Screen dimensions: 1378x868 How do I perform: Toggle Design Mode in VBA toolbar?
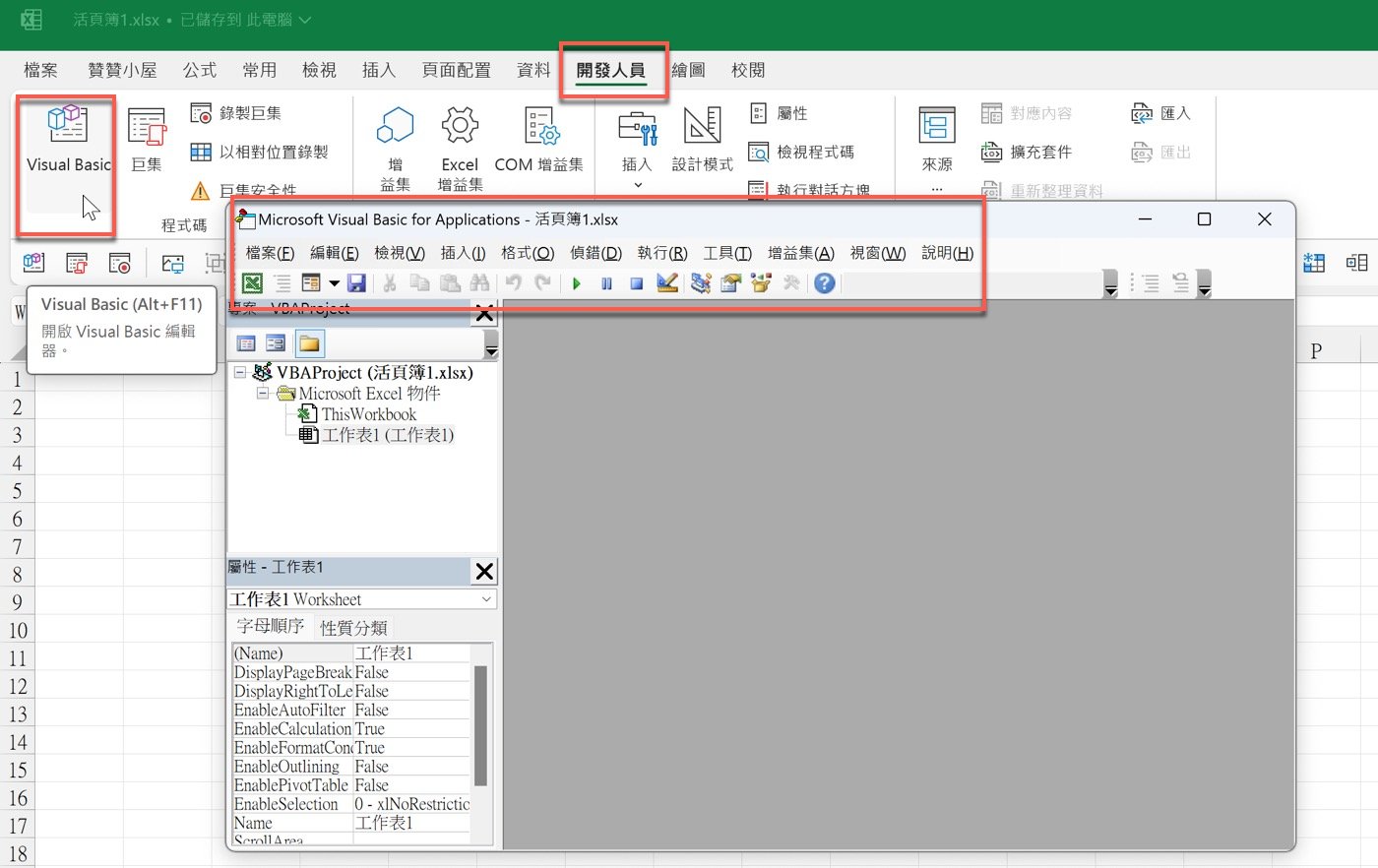(x=667, y=284)
